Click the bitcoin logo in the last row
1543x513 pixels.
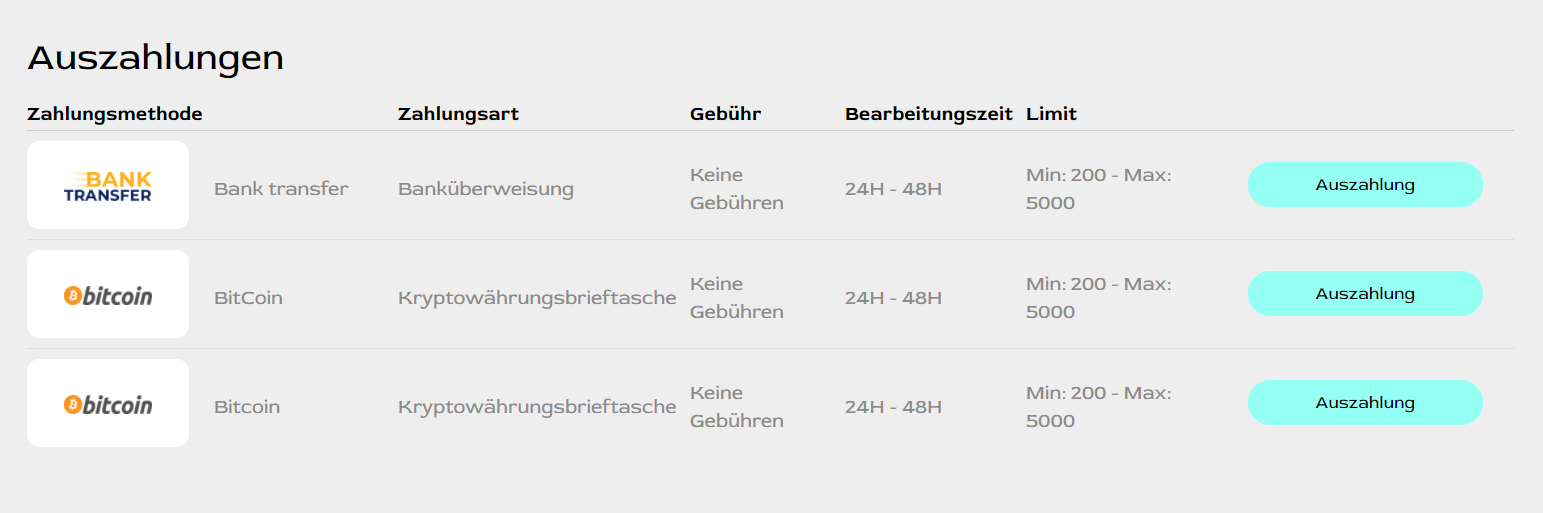[108, 403]
